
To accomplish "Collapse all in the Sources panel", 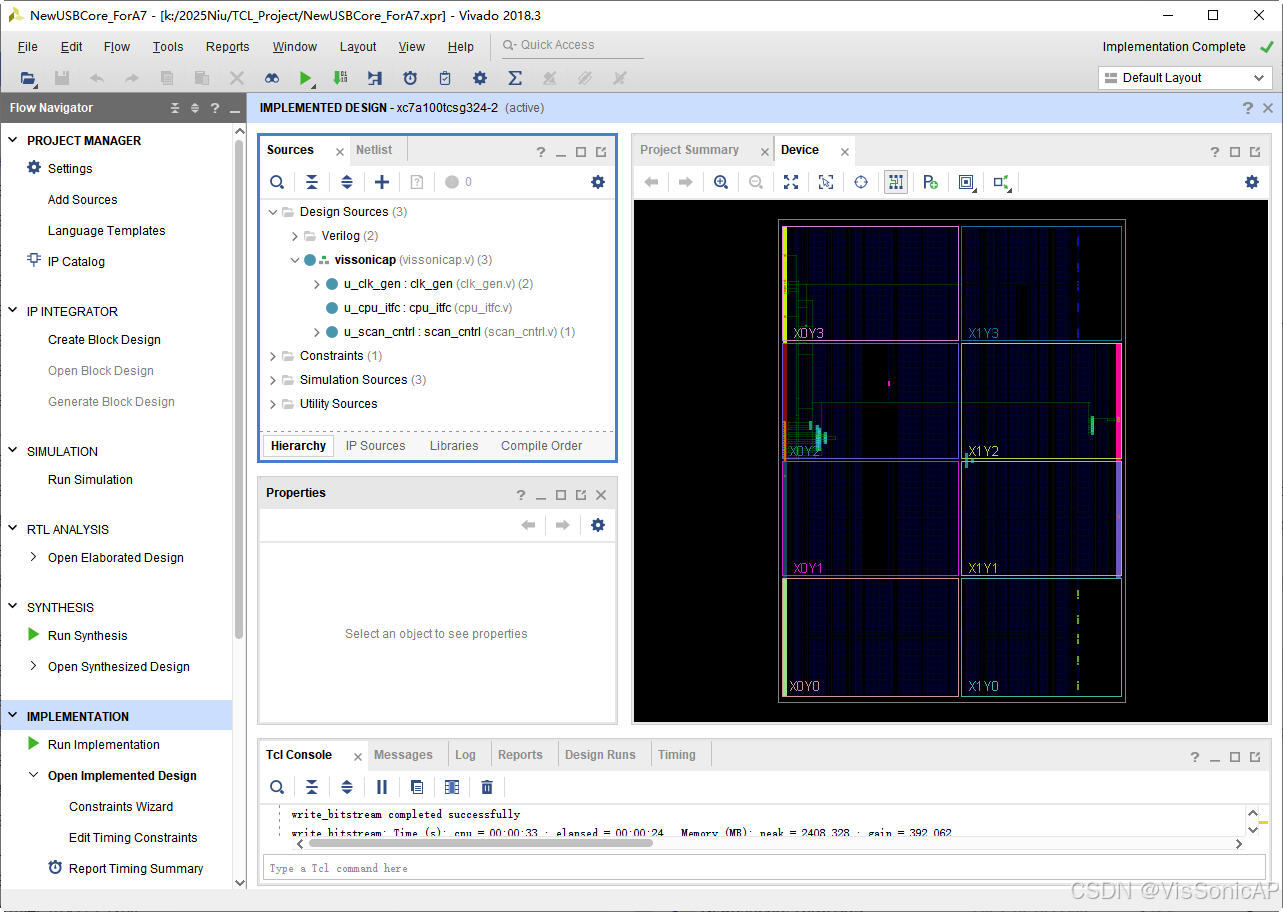I will coord(312,182).
